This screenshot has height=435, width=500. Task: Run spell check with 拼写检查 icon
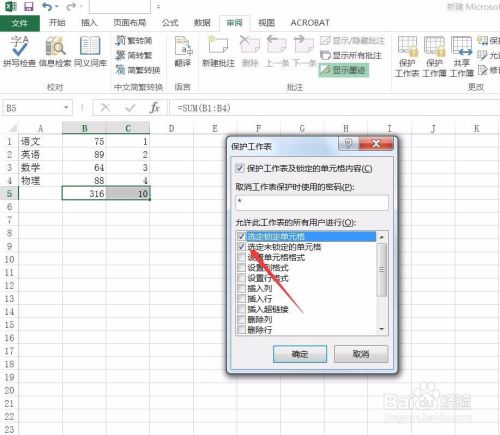pyautogui.click(x=19, y=52)
